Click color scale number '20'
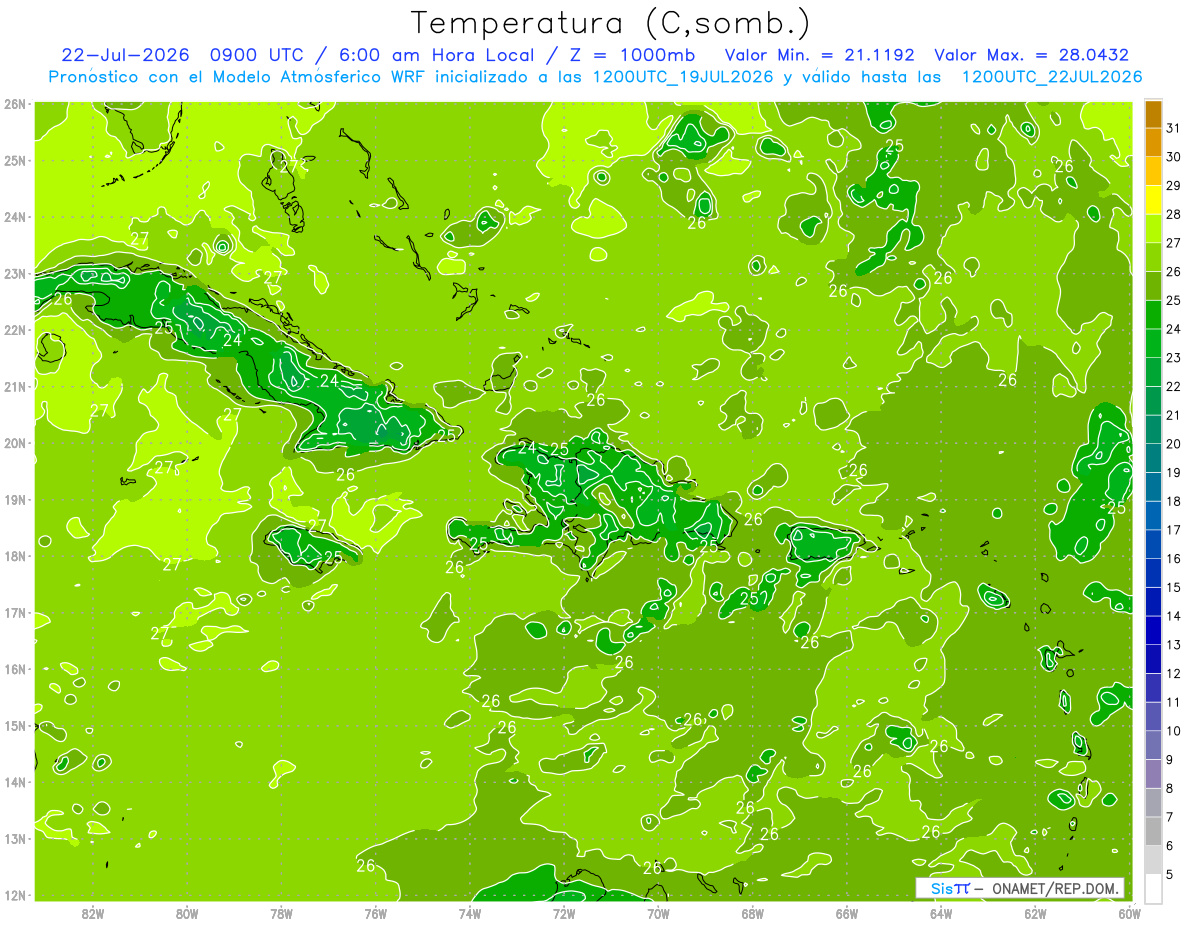Screen dimensions: 1200x927 tap(1174, 444)
